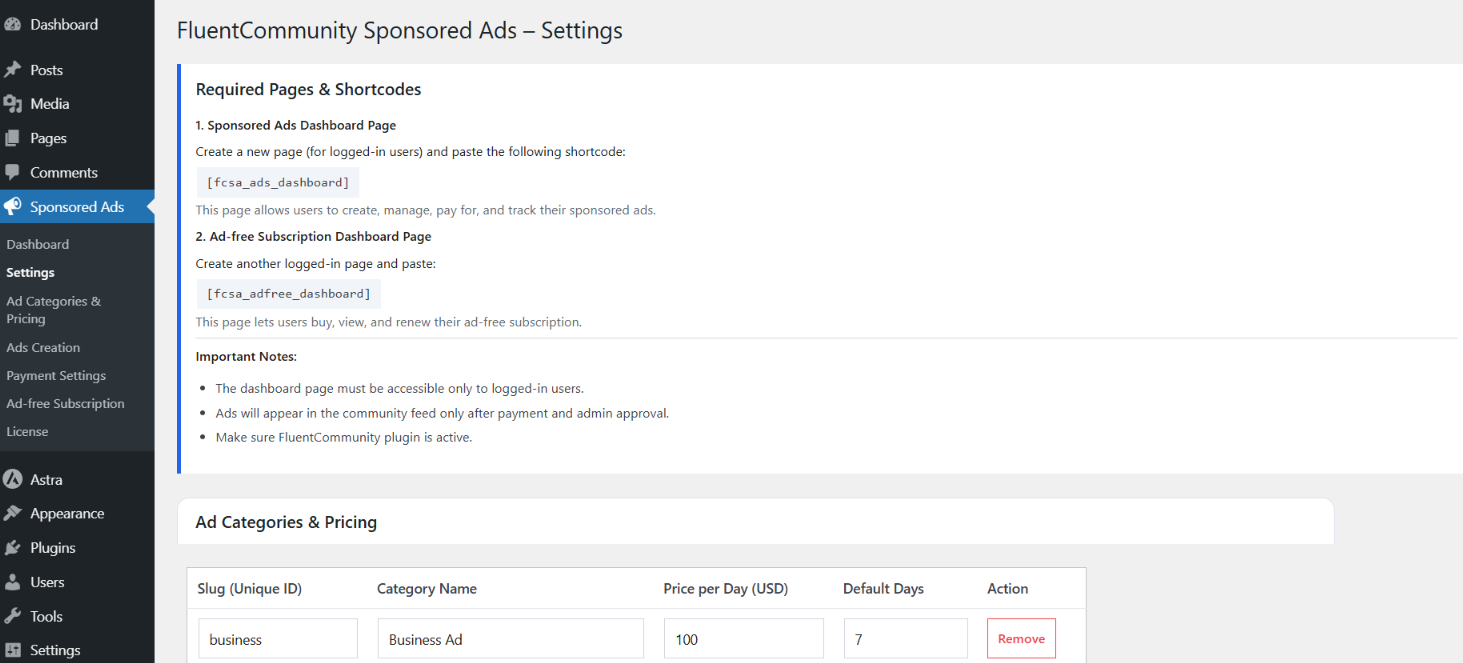
Task: Click the Astra logo icon
Action: pyautogui.click(x=13, y=479)
